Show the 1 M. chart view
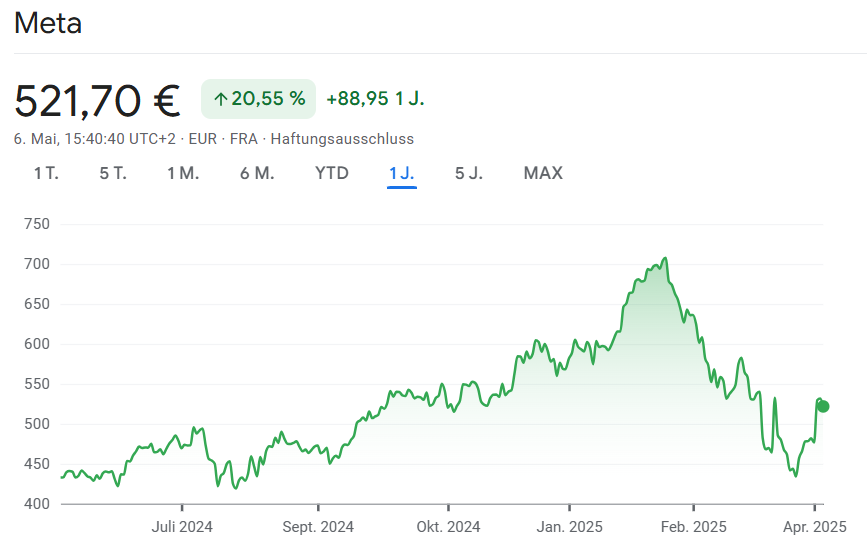The width and height of the screenshot is (867, 554). 183,173
